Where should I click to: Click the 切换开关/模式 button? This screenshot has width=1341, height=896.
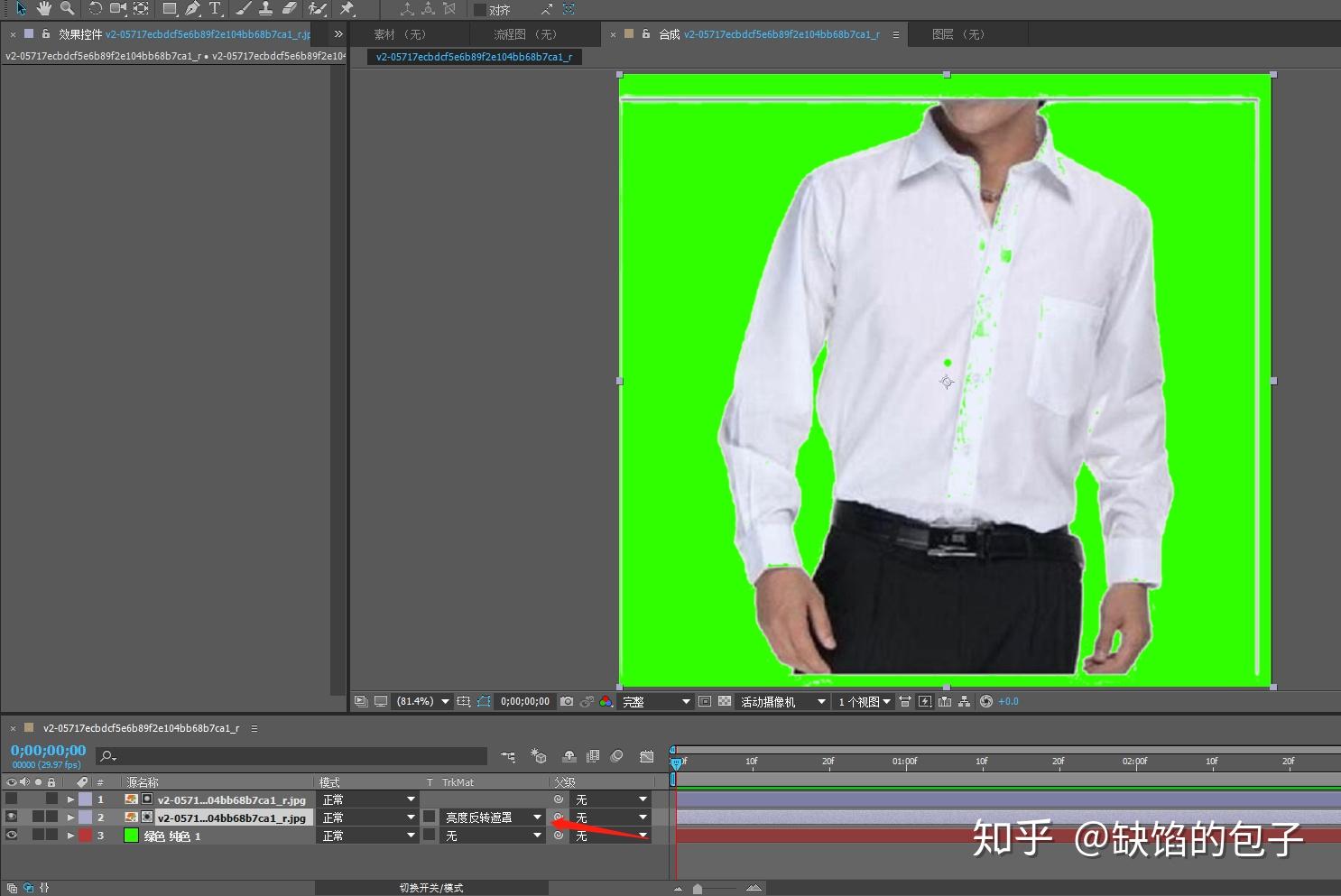431,888
